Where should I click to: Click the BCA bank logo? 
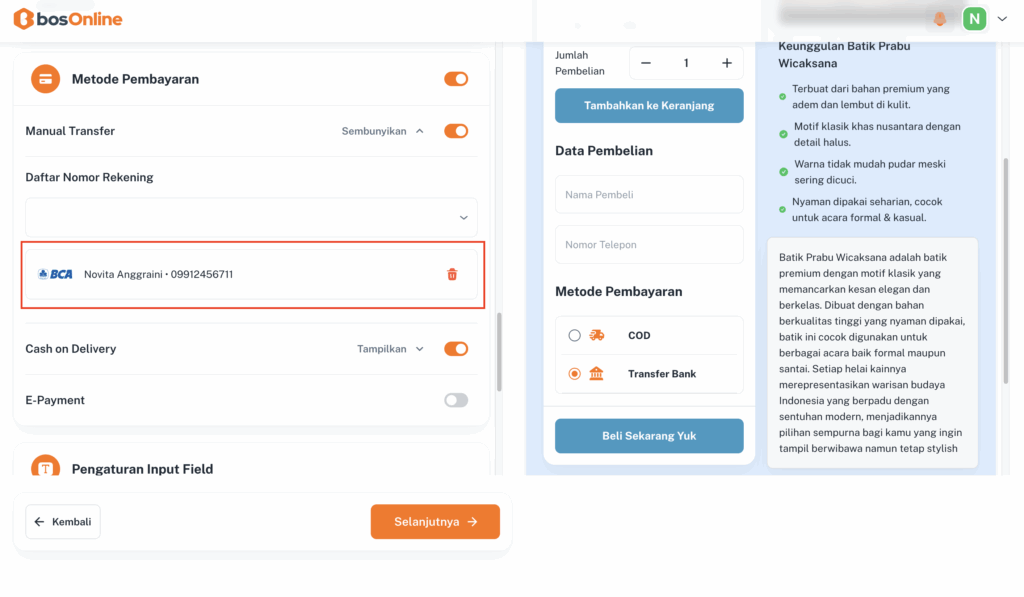[55, 274]
